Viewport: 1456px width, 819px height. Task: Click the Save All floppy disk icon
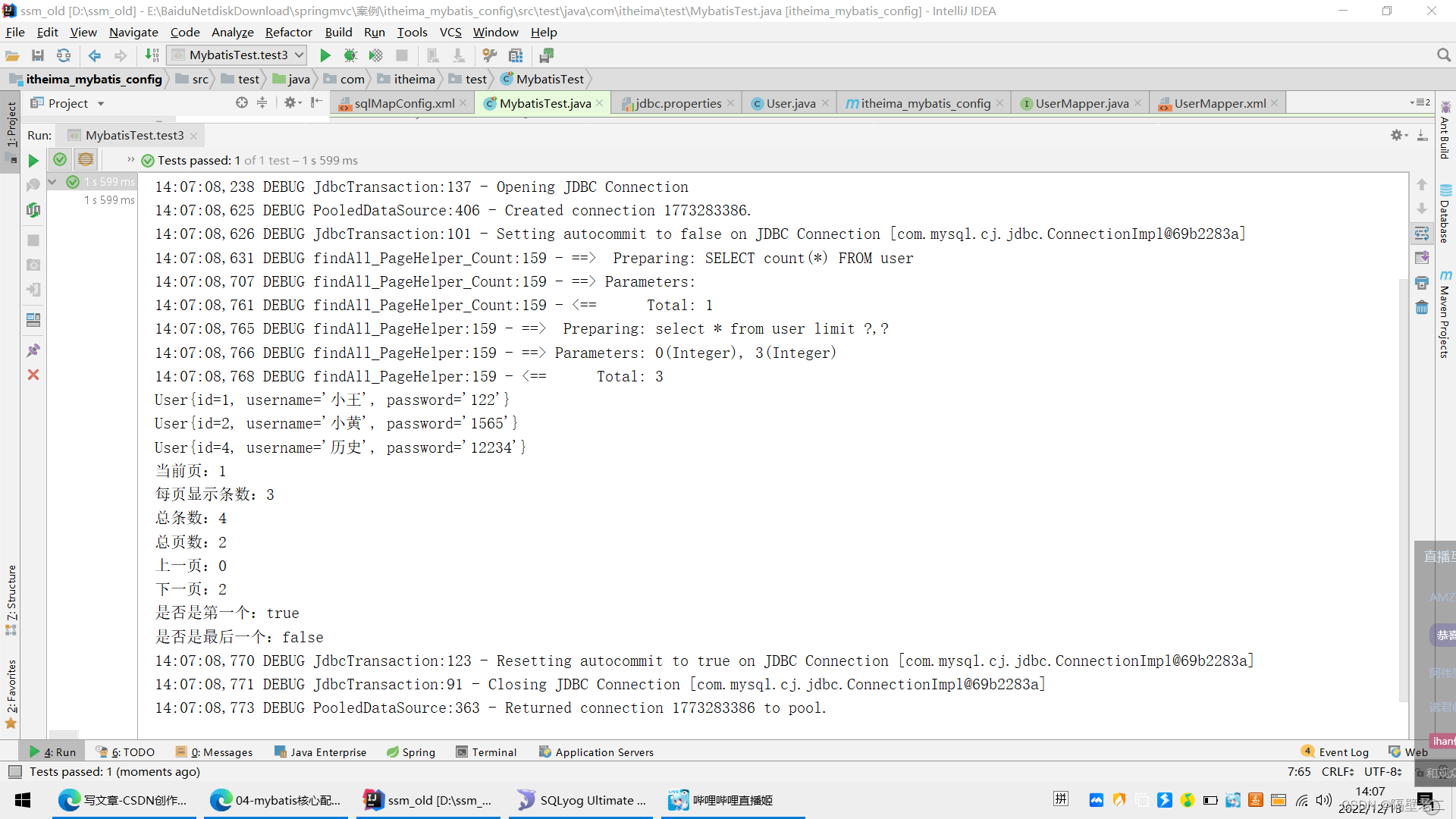click(x=38, y=55)
